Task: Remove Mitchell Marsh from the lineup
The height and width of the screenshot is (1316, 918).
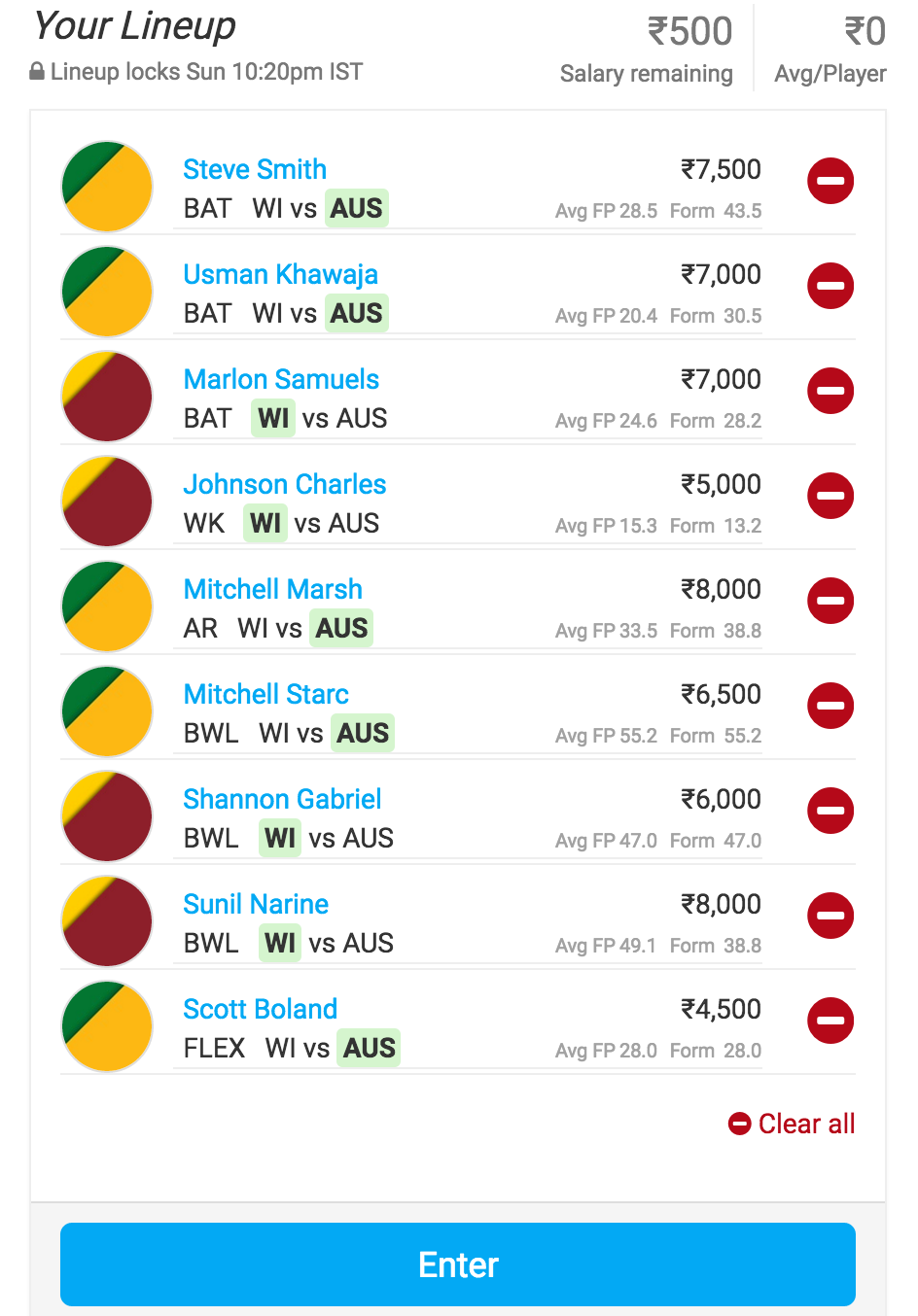Action: 830,601
